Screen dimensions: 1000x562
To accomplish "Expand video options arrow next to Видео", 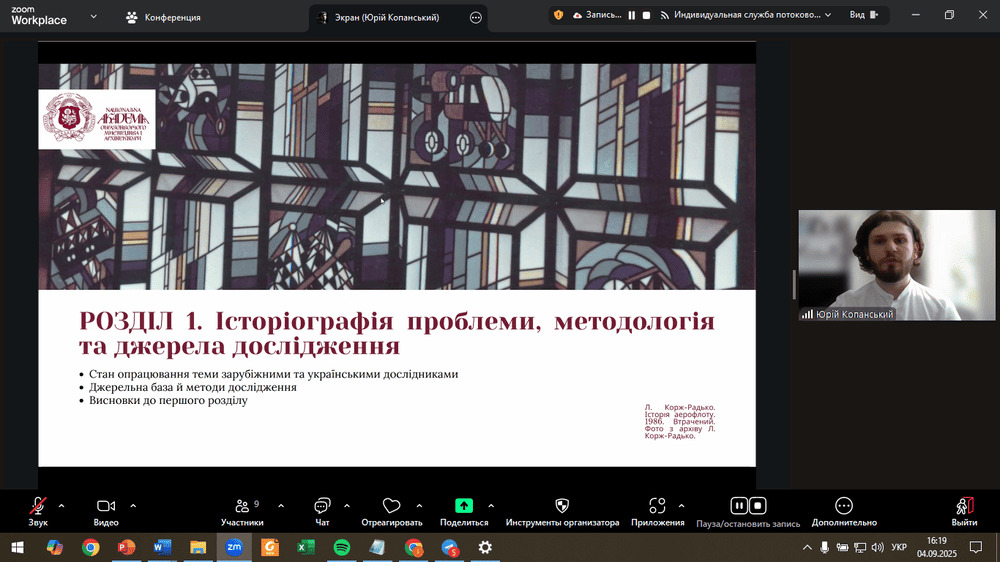I will [x=133, y=505].
